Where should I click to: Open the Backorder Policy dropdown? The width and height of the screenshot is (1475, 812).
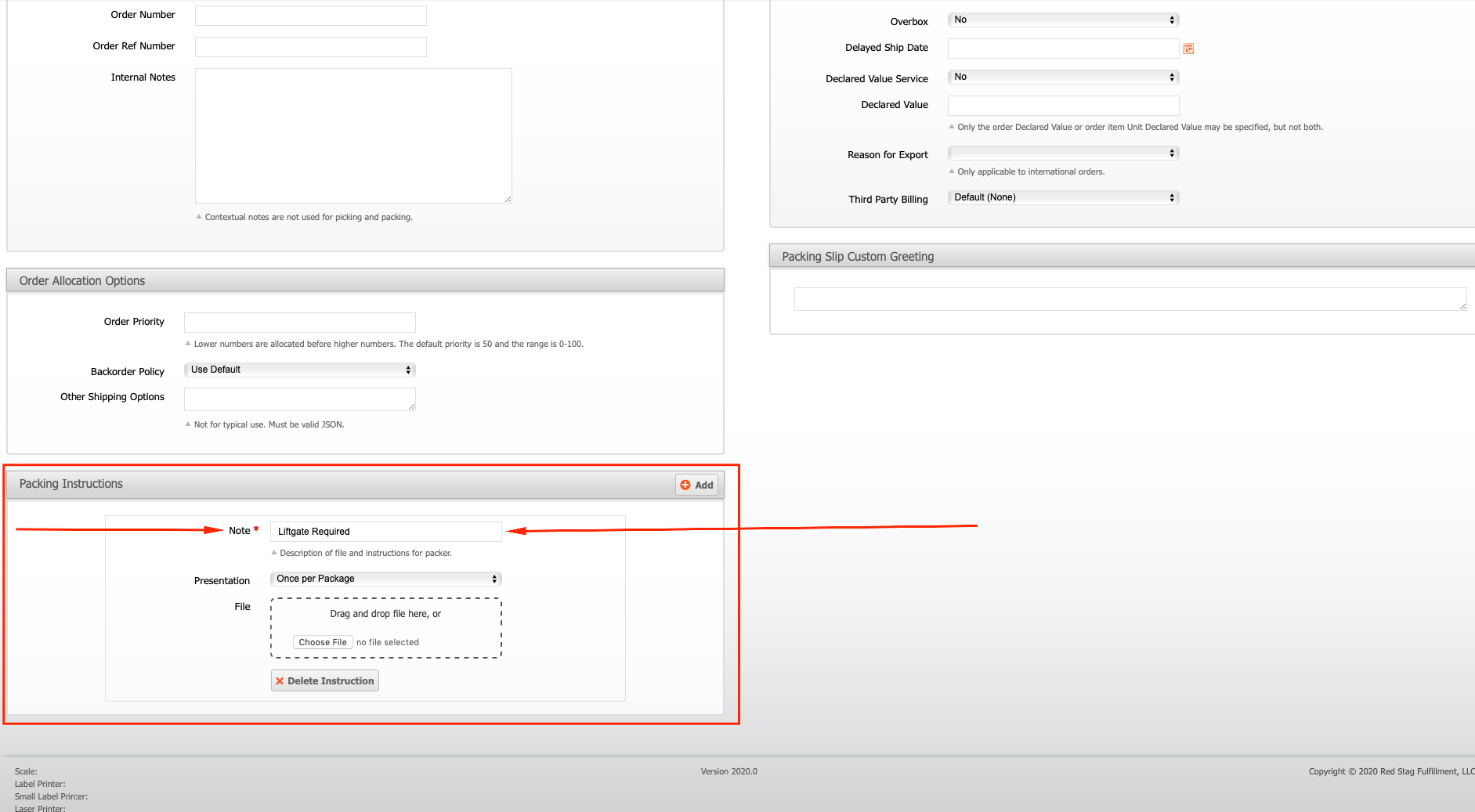coord(299,370)
